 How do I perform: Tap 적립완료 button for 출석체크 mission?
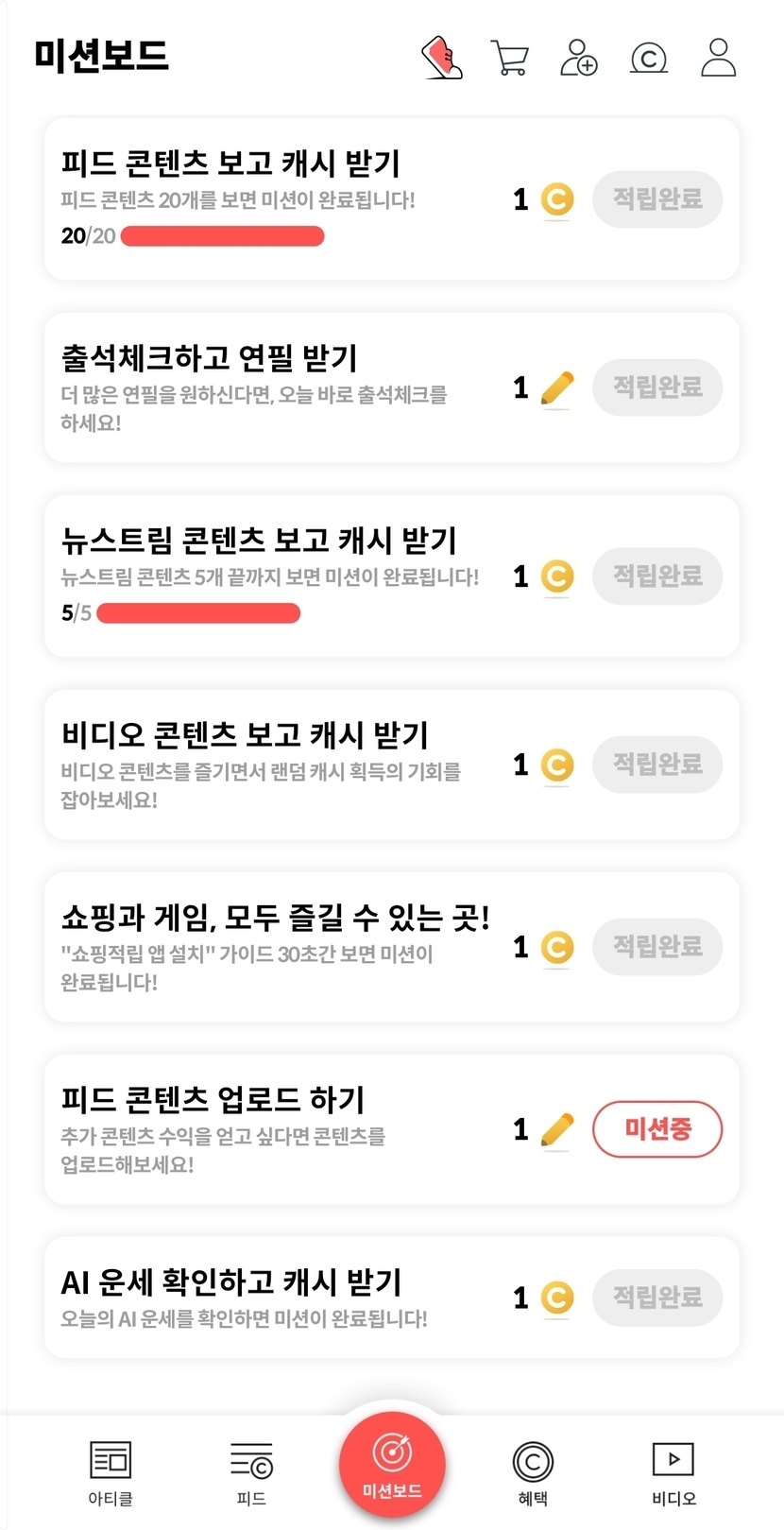(657, 387)
